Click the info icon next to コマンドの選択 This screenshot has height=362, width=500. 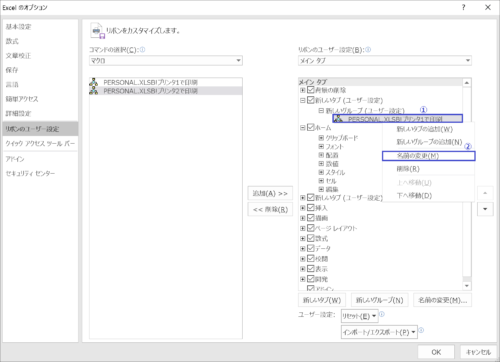142,50
